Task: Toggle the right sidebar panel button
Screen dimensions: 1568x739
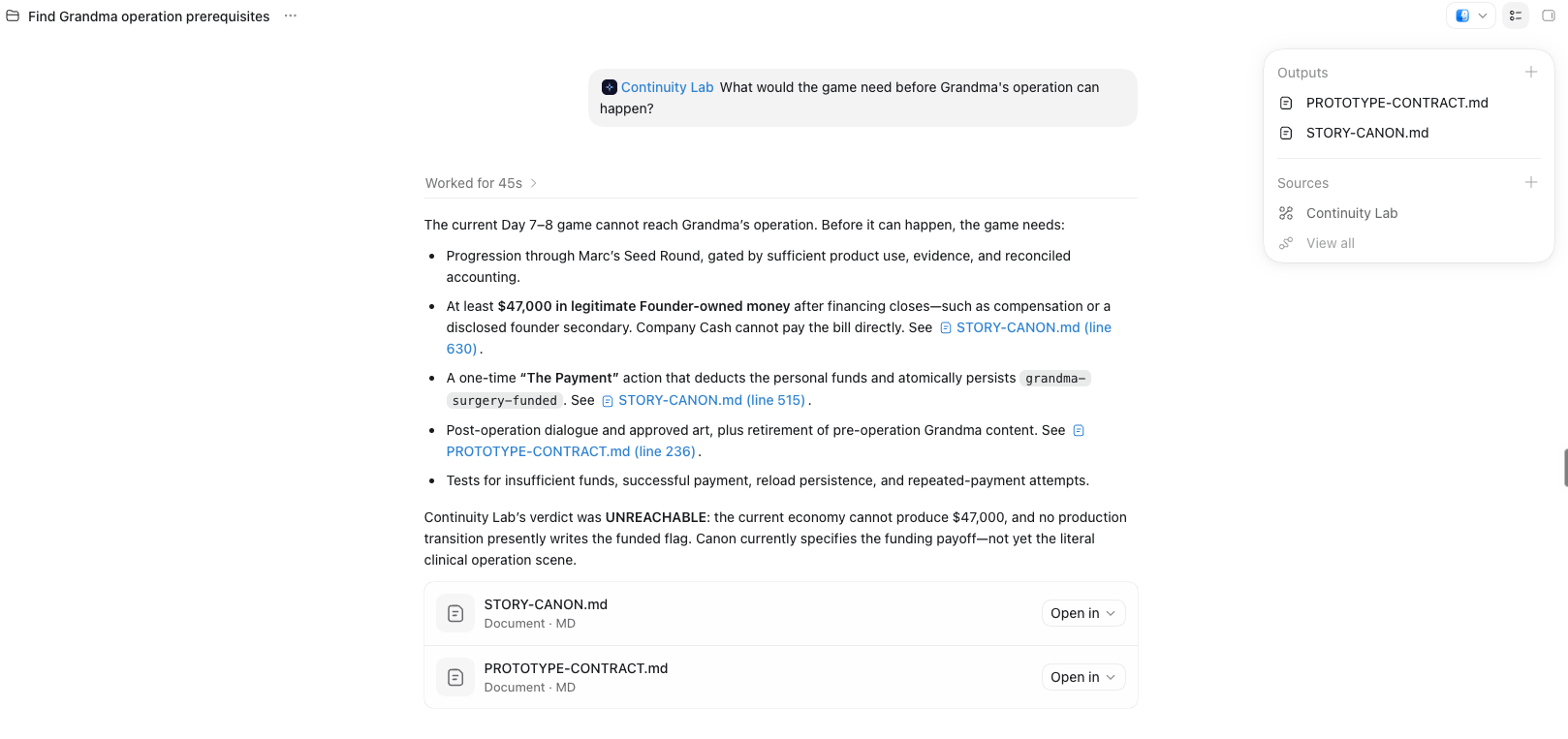Action: coord(1549,15)
